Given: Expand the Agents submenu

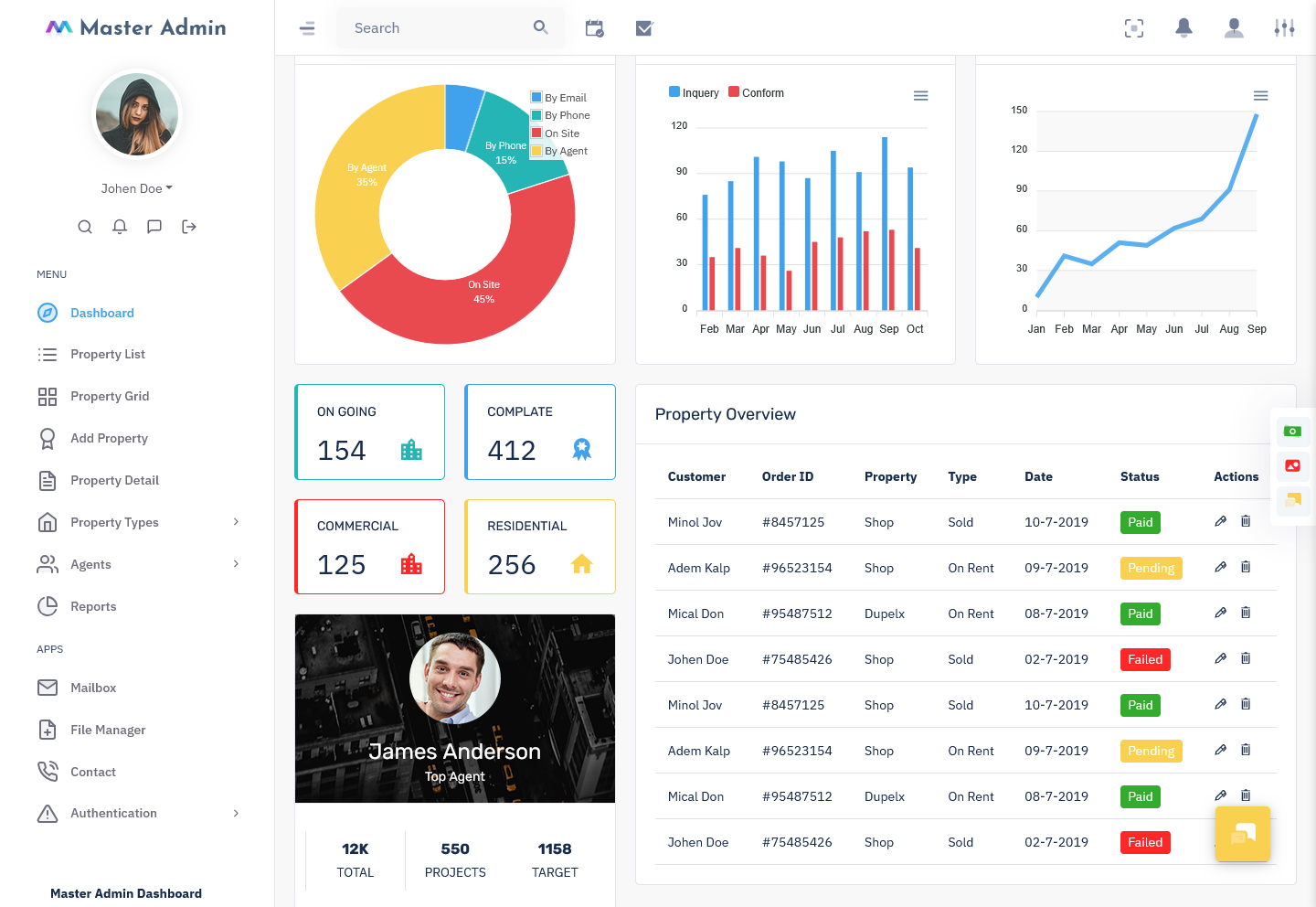Looking at the screenshot, I should (x=137, y=564).
